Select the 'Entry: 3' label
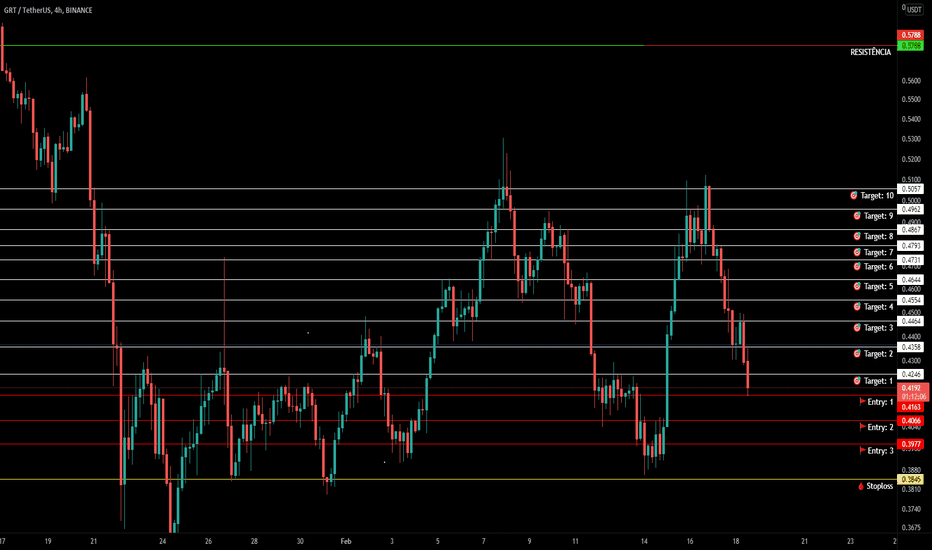This screenshot has height=550, width=932. 880,451
